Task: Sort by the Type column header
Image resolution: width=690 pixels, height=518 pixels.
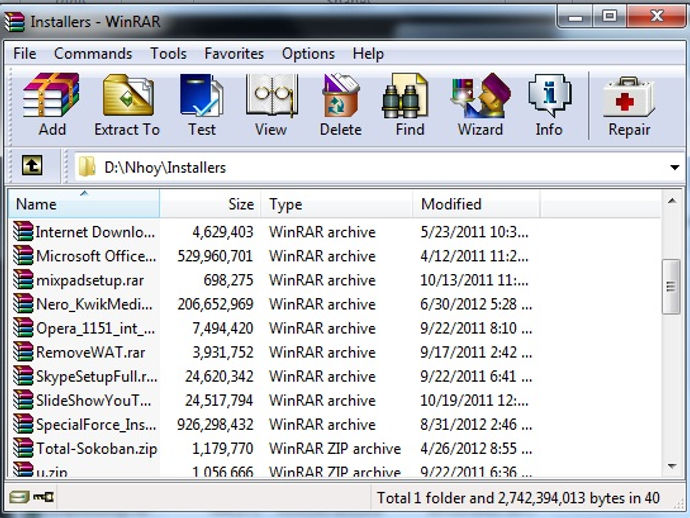Action: point(337,204)
